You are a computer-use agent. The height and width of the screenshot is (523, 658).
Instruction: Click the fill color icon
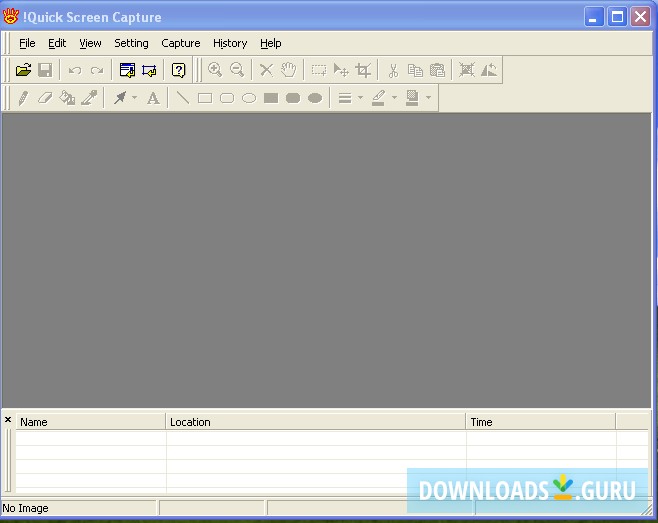412,98
